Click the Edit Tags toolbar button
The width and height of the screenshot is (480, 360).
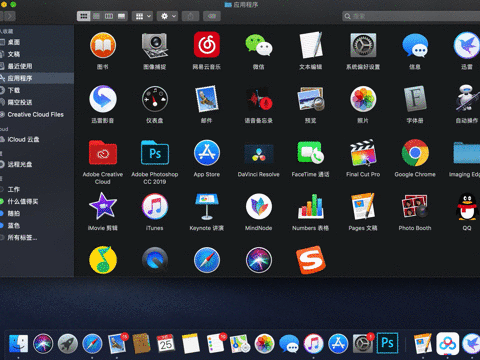pos(212,16)
